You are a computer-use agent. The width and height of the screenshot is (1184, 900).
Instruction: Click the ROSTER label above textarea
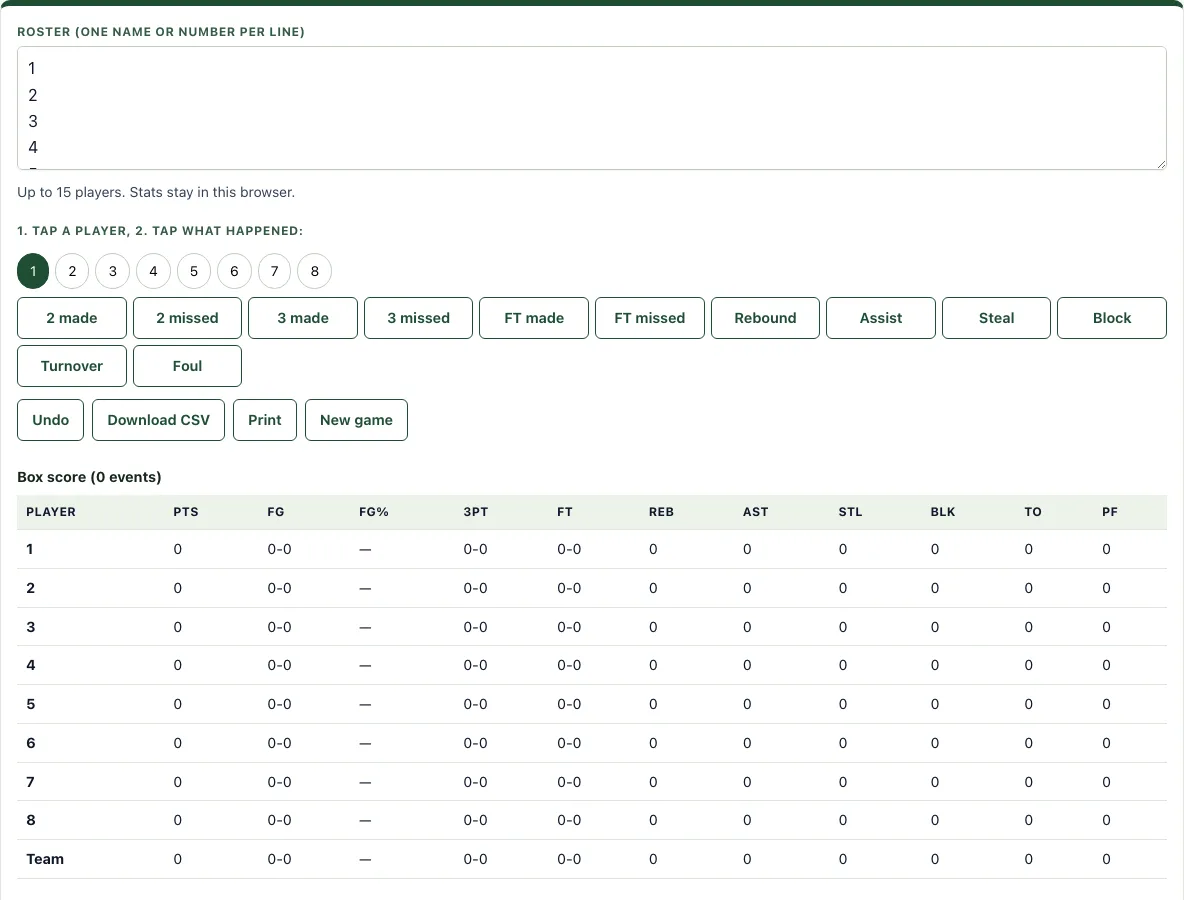tap(161, 32)
